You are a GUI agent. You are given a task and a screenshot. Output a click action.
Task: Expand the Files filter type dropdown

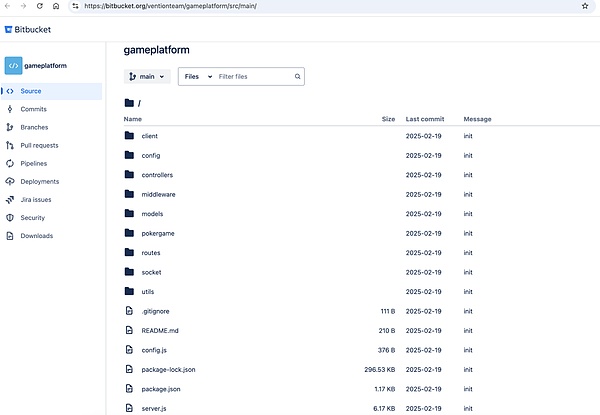point(198,76)
